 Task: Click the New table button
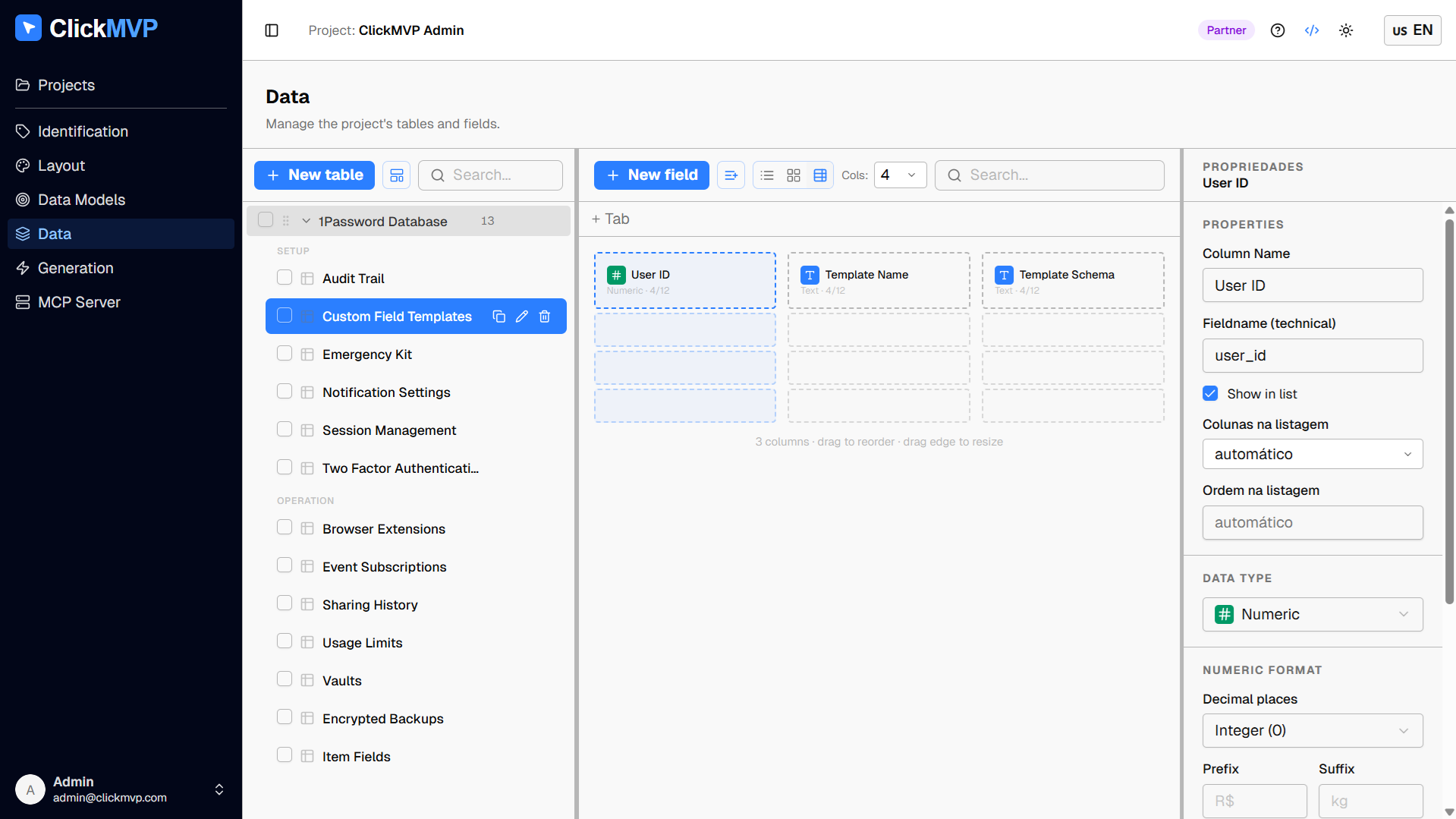tap(314, 175)
